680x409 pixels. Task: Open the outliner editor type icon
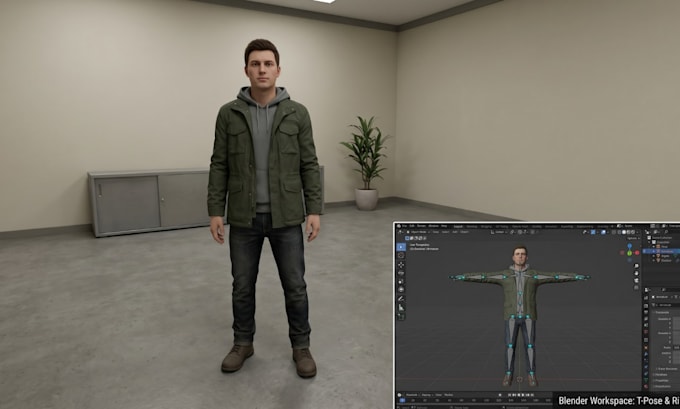(647, 232)
